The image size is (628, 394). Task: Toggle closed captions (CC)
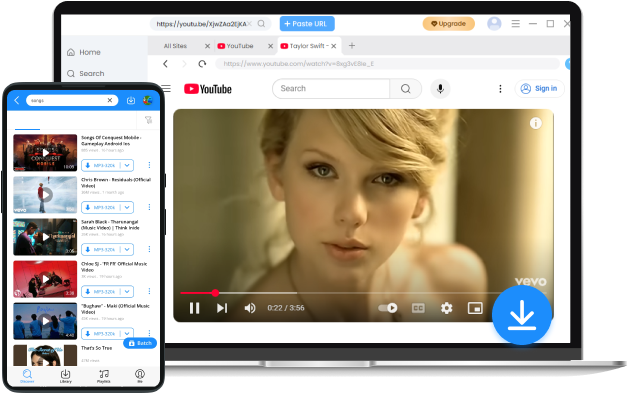[x=418, y=308]
